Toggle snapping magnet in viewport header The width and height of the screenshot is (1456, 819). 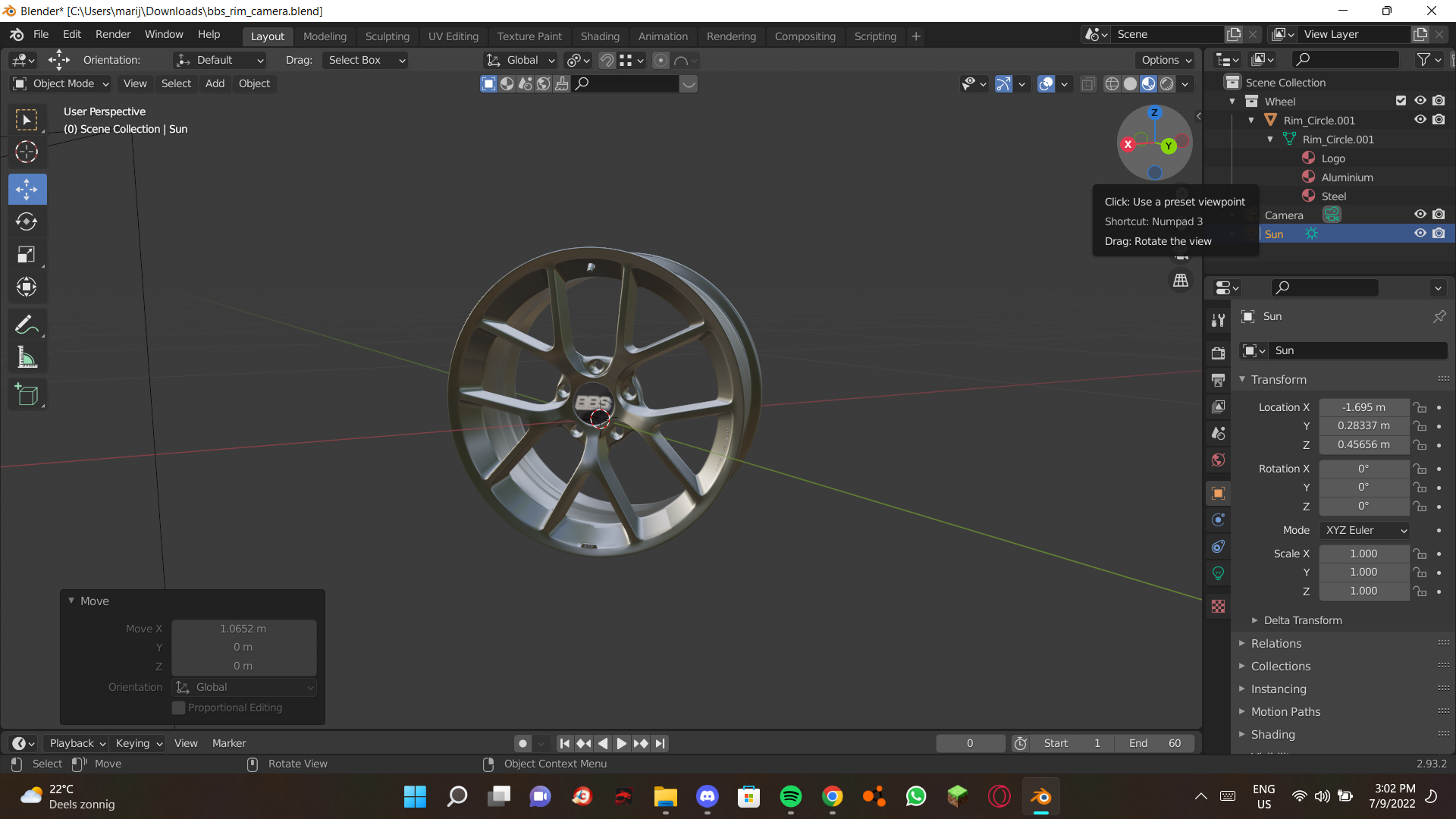pos(607,60)
